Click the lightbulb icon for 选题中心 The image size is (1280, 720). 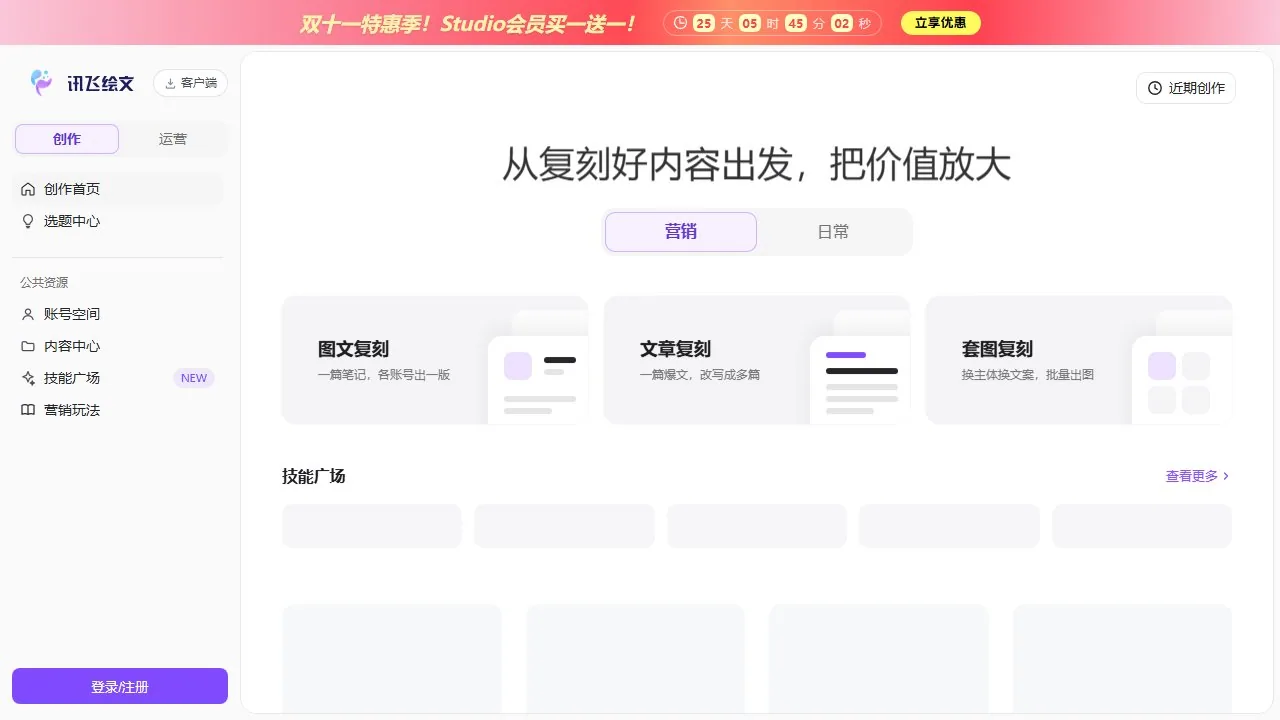[x=28, y=221]
